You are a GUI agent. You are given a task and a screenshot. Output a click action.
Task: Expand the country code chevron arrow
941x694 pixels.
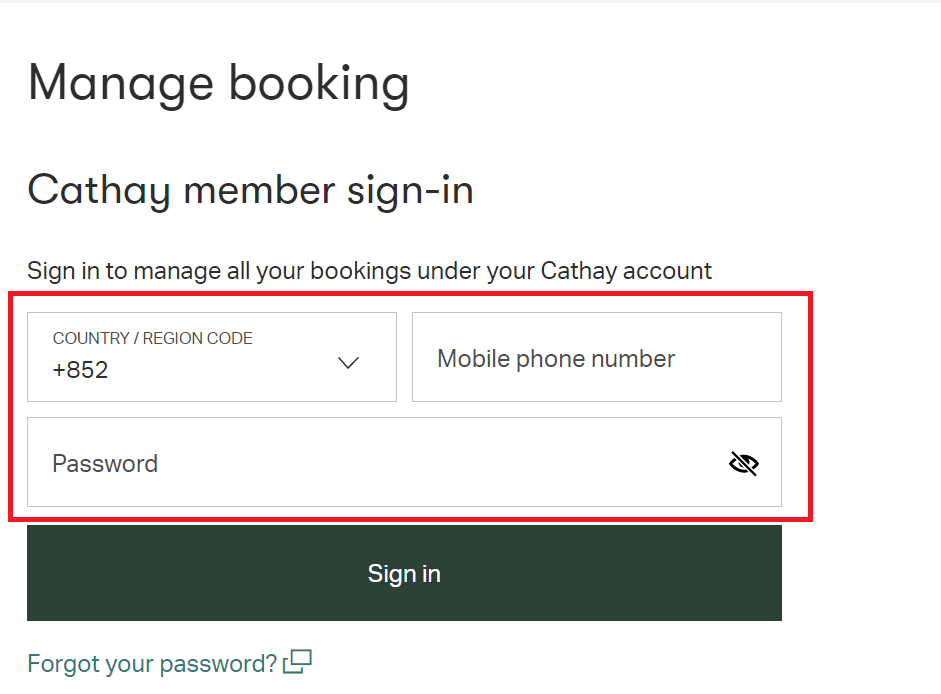tap(348, 363)
